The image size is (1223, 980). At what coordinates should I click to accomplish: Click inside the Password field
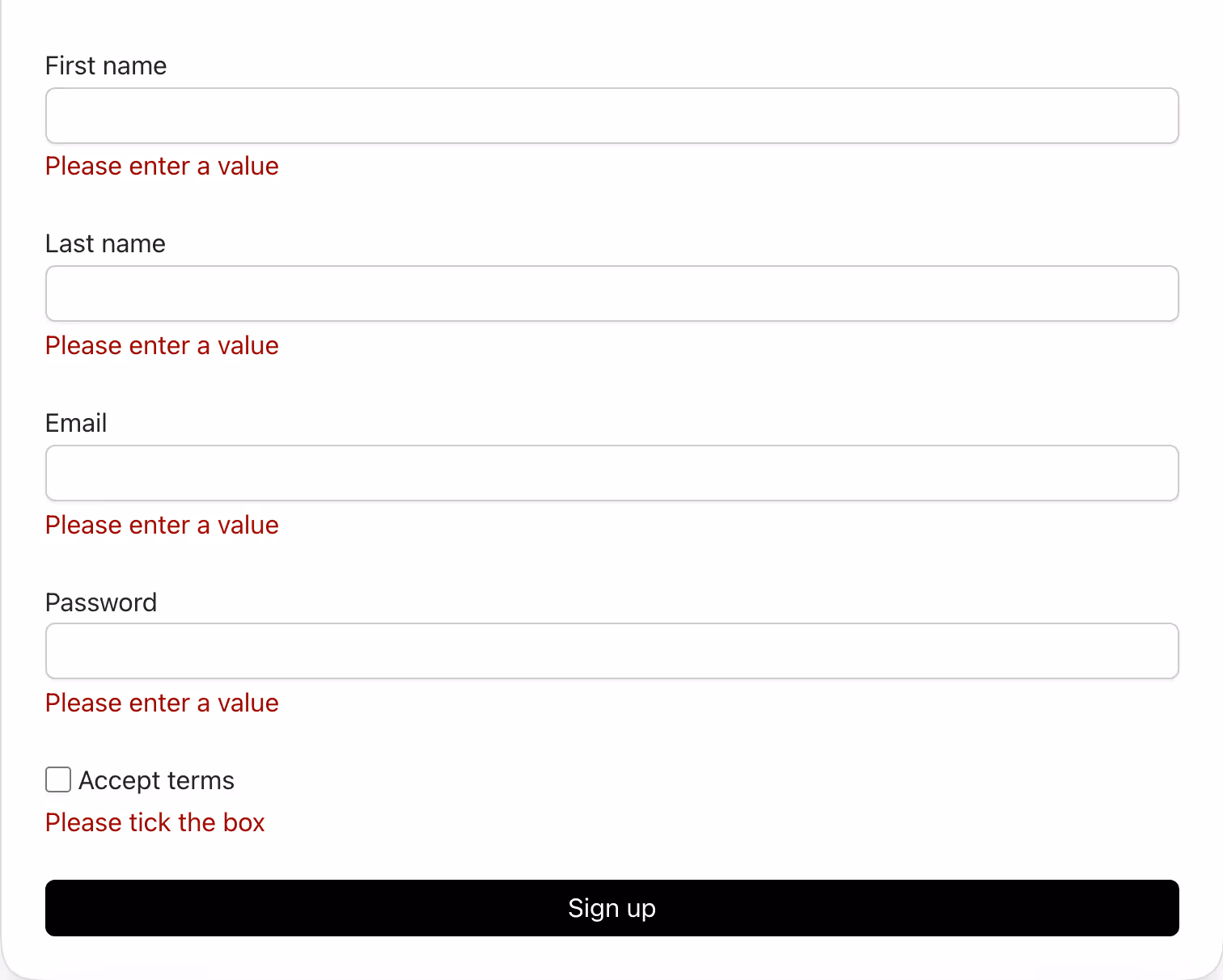tap(611, 651)
